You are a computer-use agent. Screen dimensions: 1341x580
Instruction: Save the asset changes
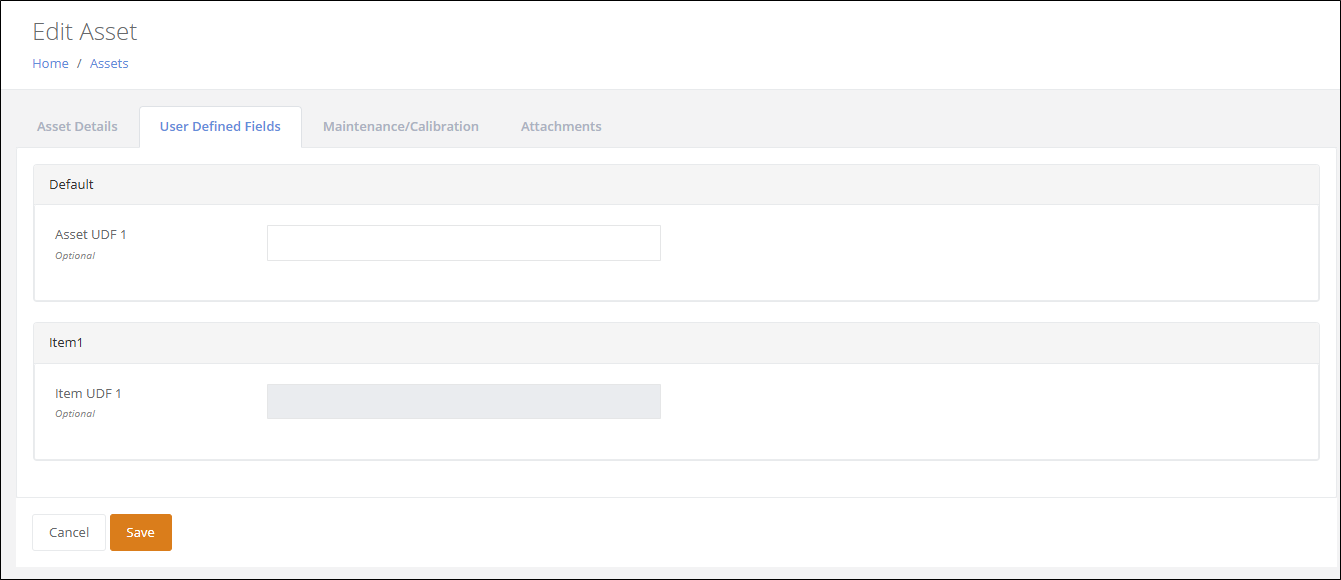[x=141, y=532]
